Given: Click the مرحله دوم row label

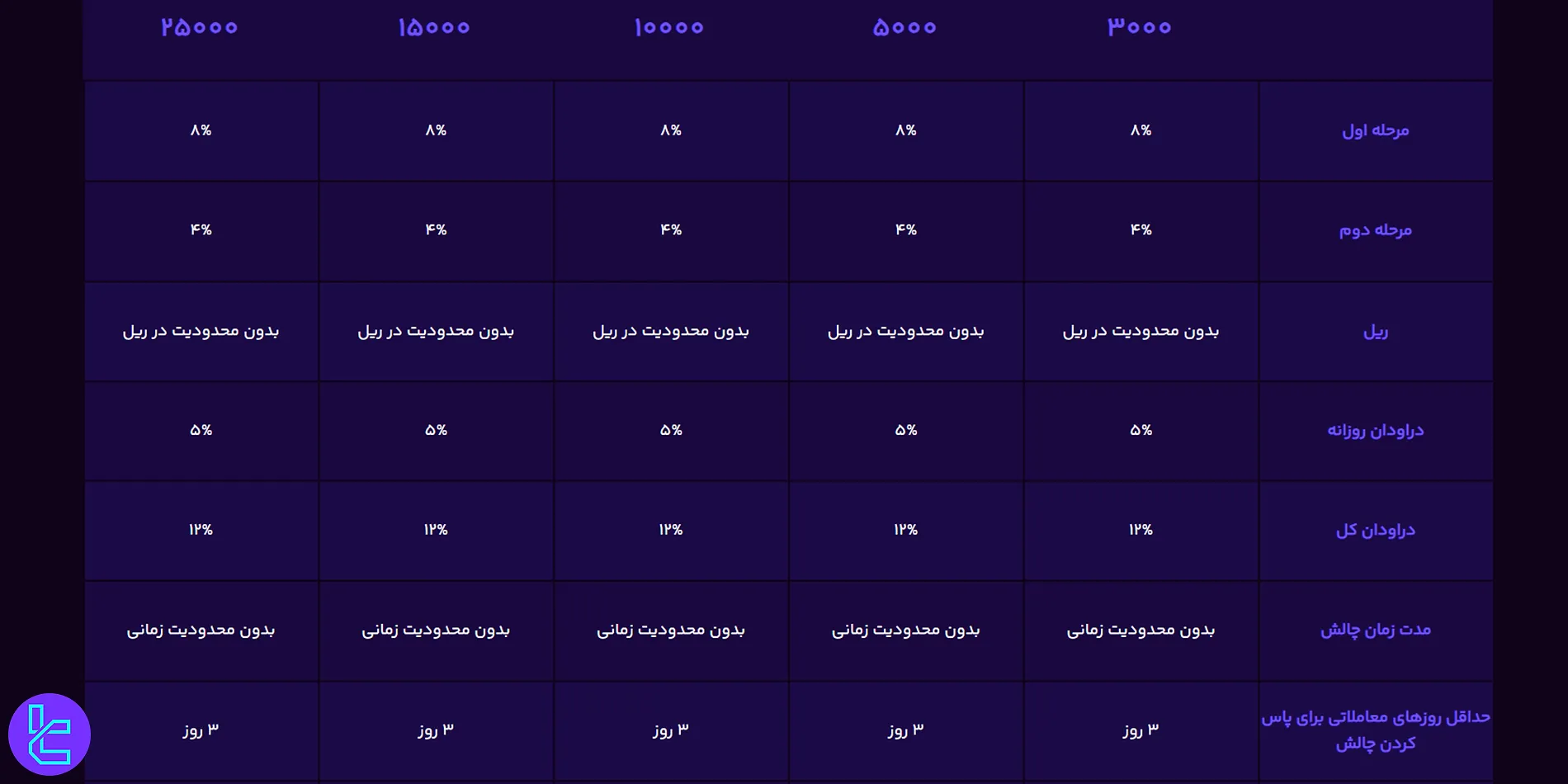Looking at the screenshot, I should tap(1375, 230).
